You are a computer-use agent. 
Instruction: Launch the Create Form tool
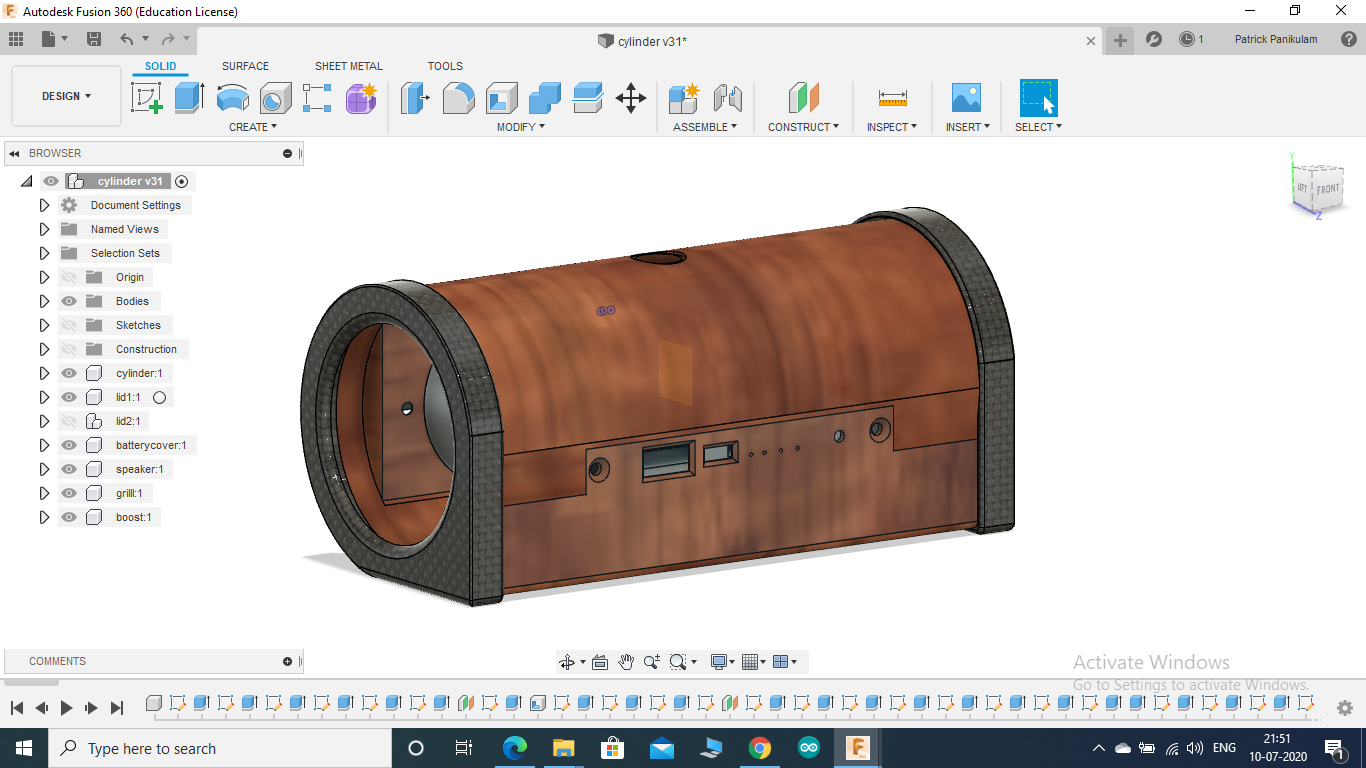(x=361, y=97)
